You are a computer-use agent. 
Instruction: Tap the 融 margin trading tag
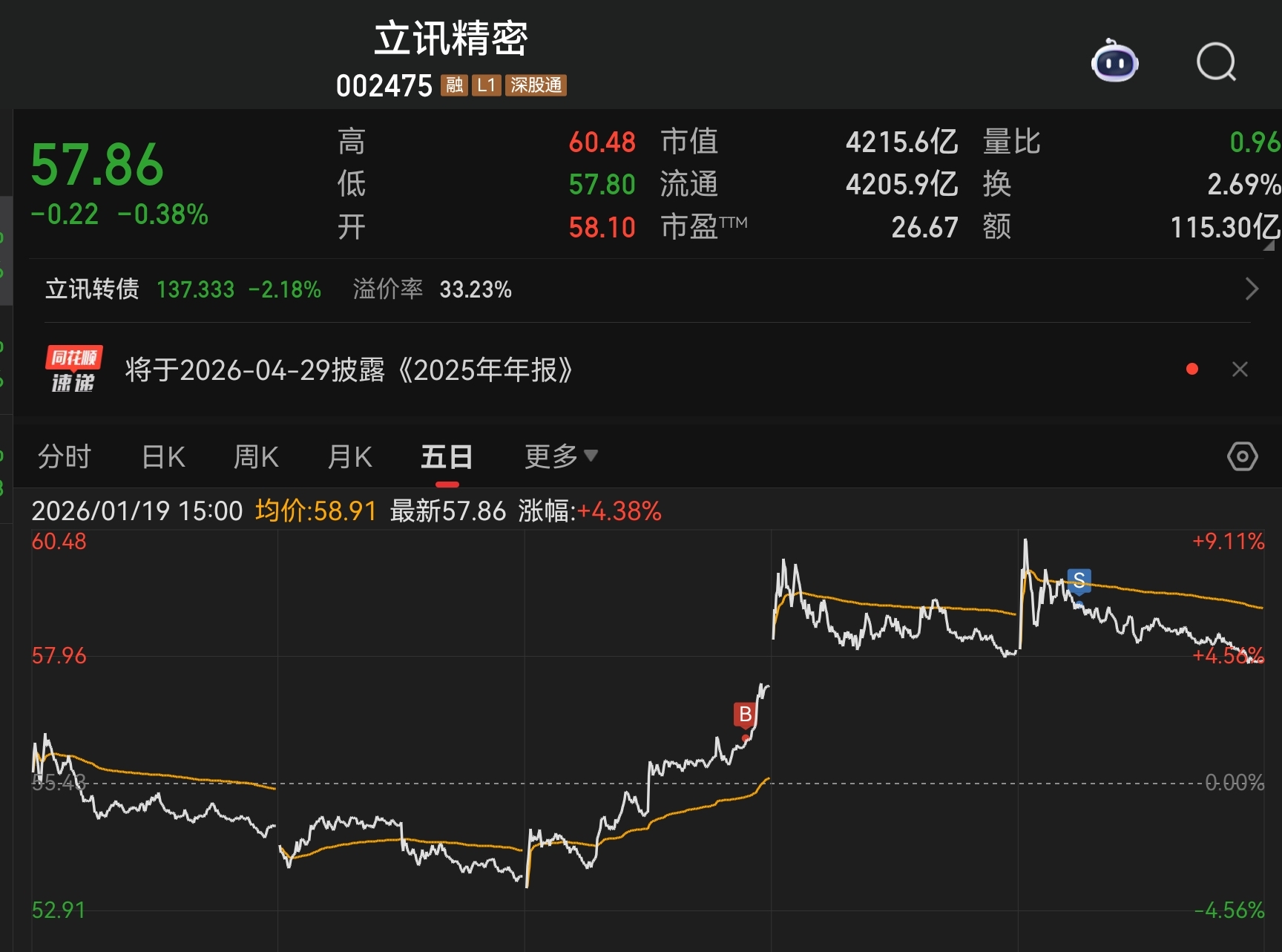tap(454, 85)
